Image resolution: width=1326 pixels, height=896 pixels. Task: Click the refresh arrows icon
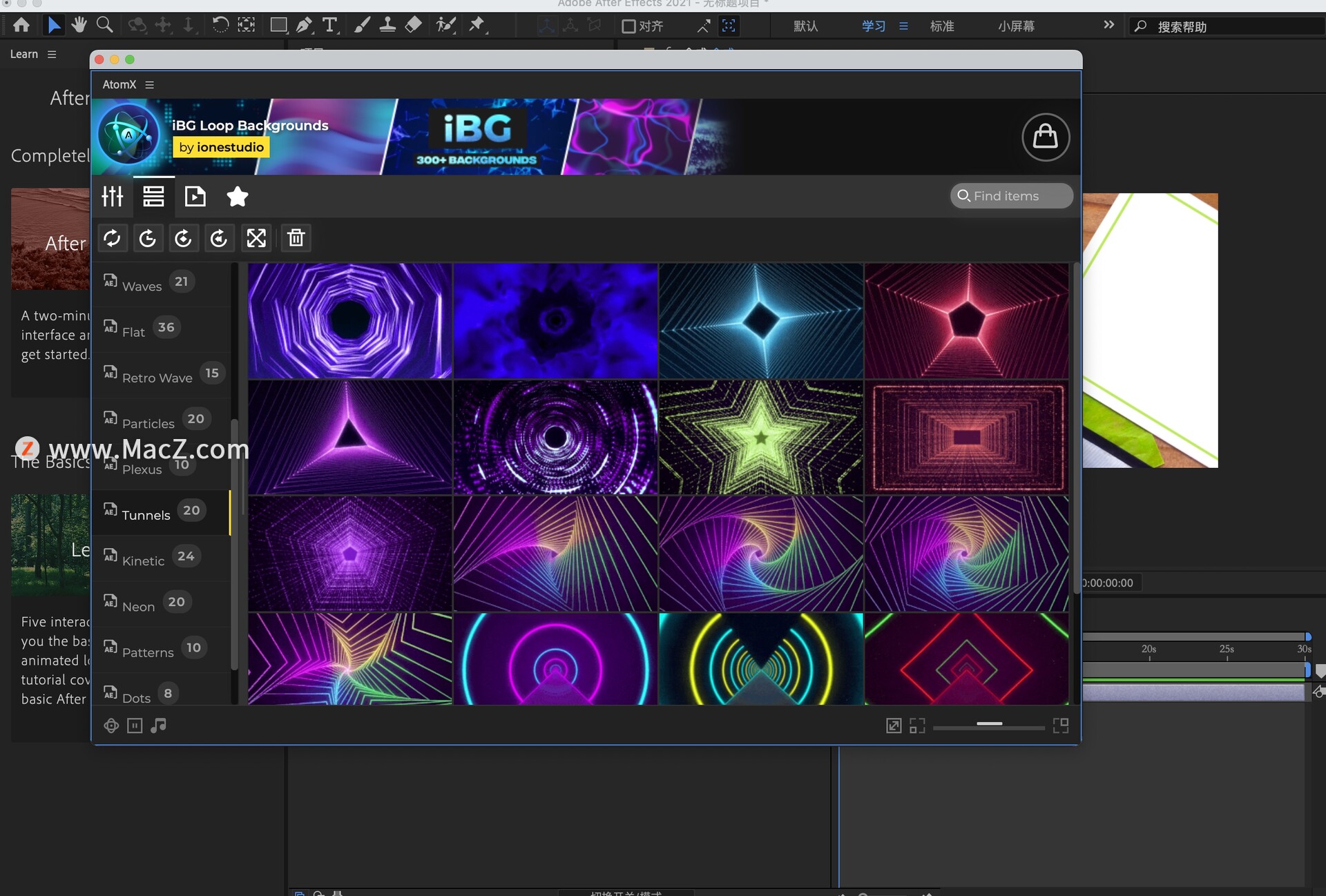pos(112,238)
